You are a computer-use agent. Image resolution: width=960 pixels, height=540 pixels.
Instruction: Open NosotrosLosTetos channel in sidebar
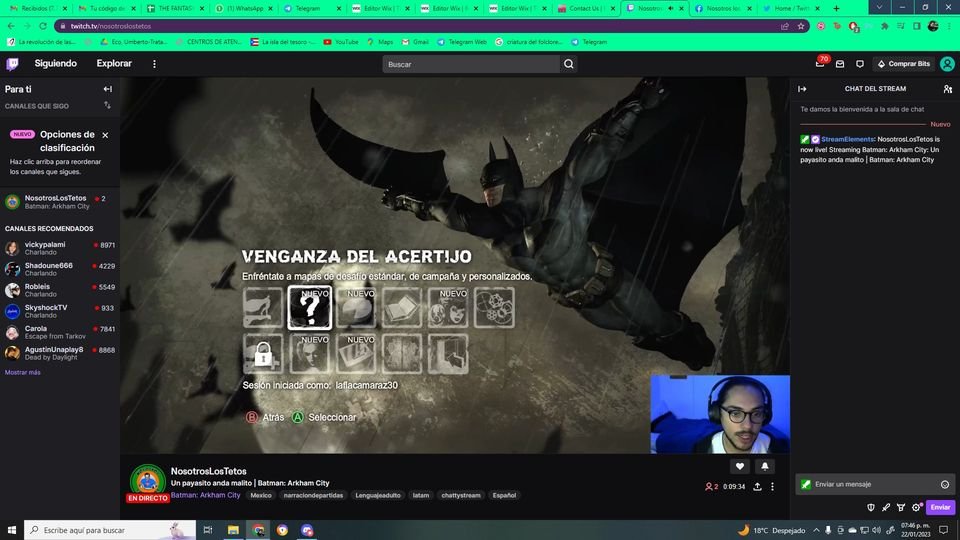[59, 202]
